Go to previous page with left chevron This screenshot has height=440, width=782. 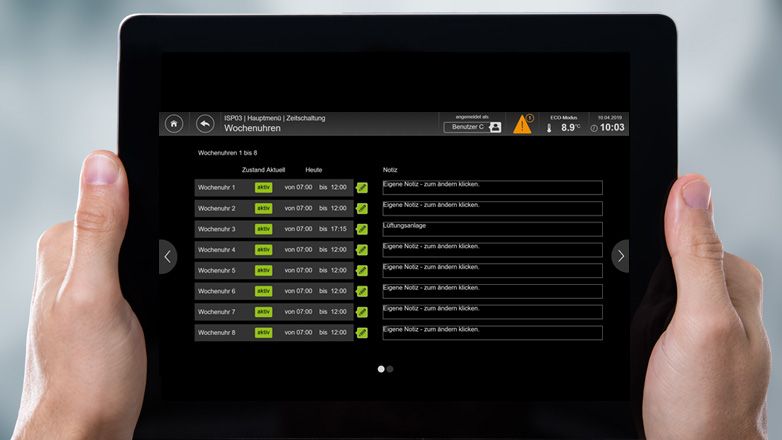(x=168, y=256)
